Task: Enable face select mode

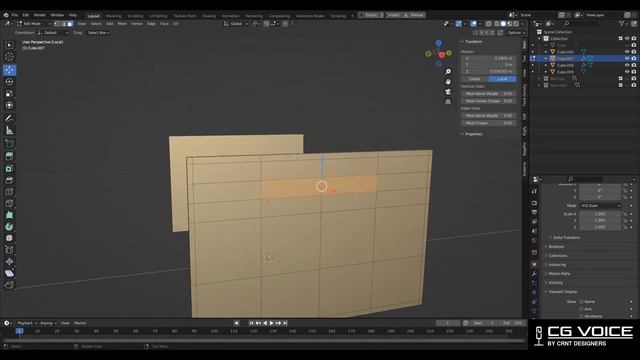Action: pyautogui.click(x=70, y=24)
